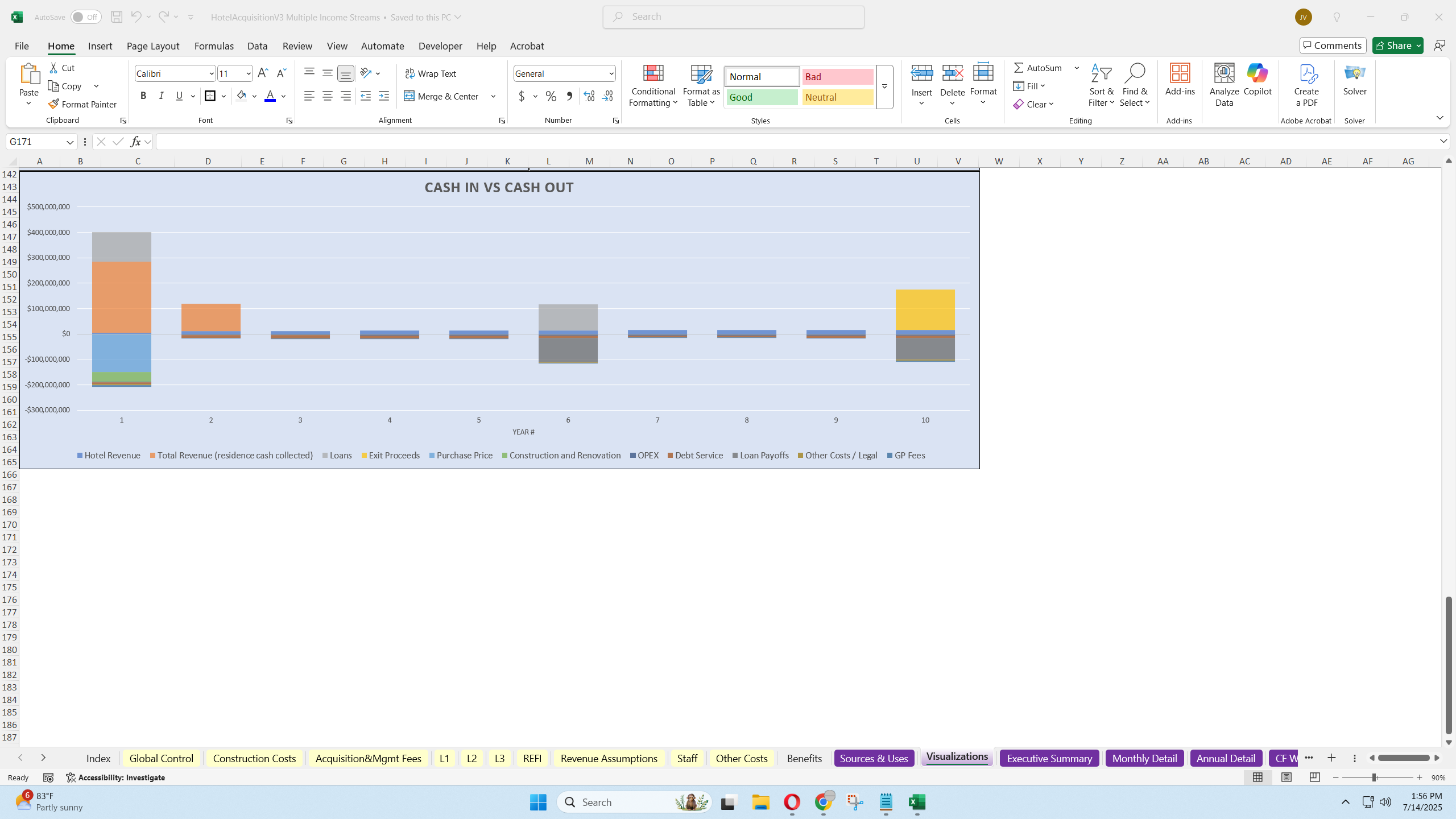Toggle bold formatting
Viewport: 1456px width, 819px height.
coord(143,96)
